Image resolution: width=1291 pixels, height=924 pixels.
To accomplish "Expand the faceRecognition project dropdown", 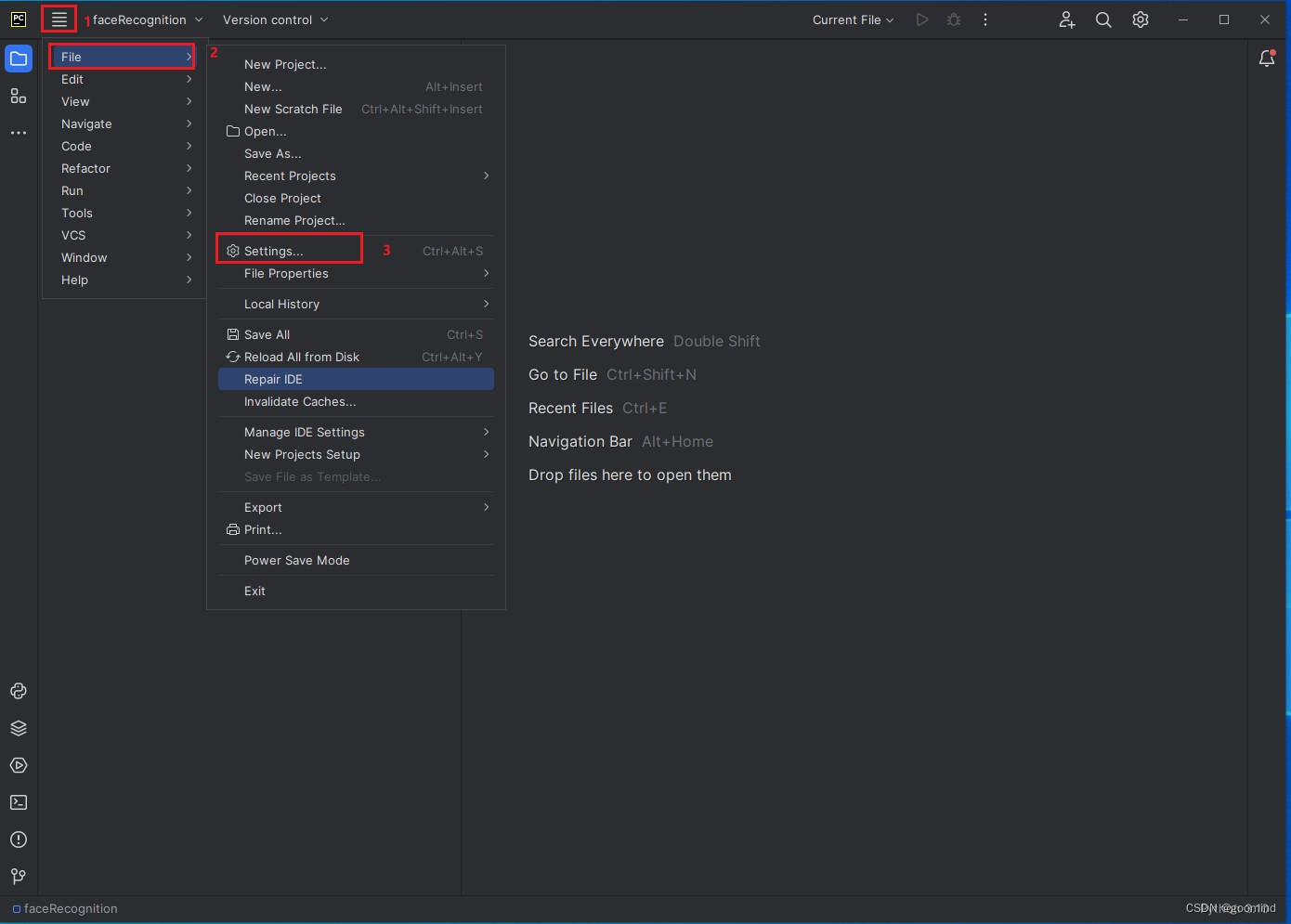I will click(x=148, y=20).
